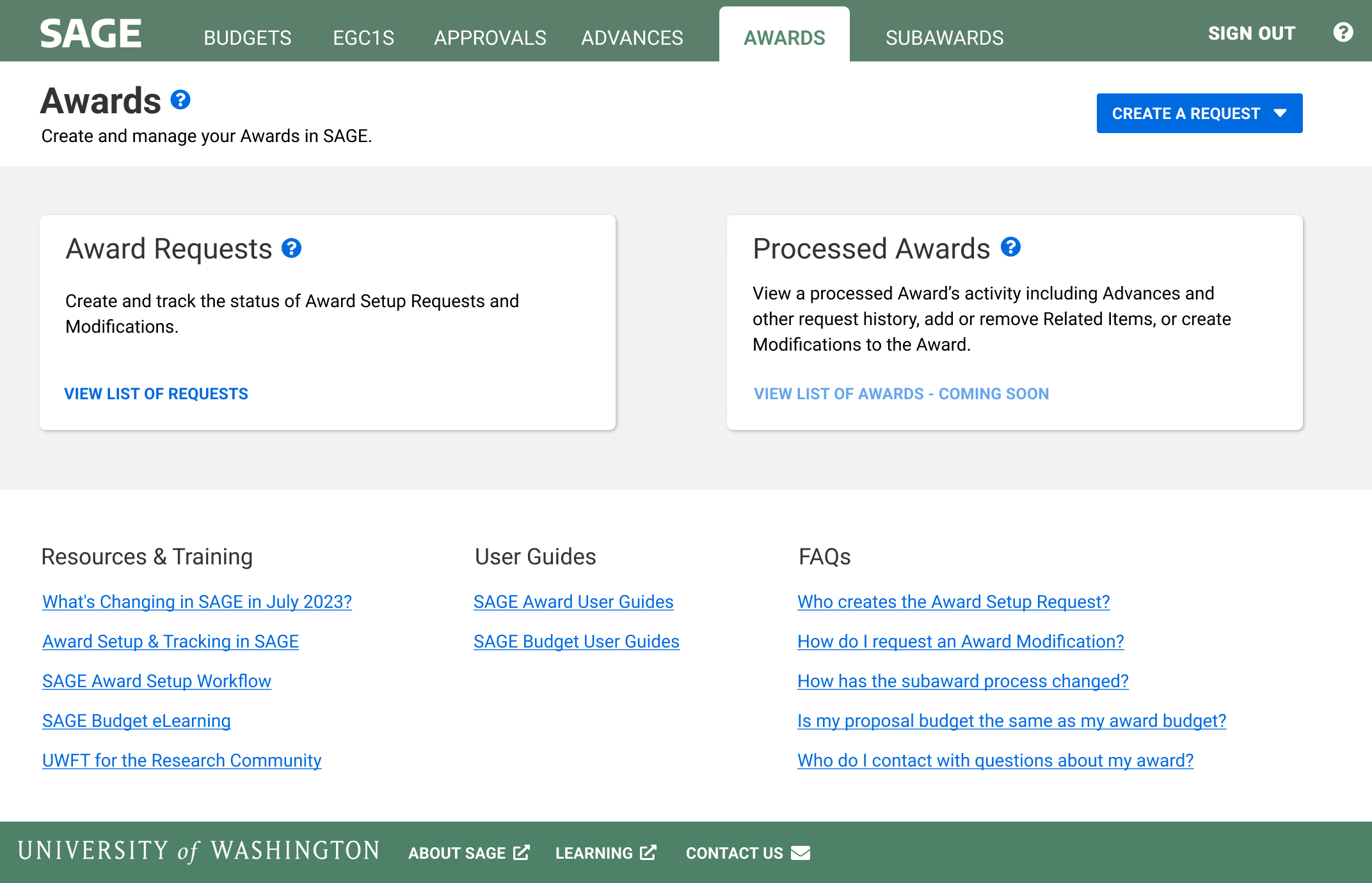This screenshot has width=1372, height=883.
Task: Click Sign Out in the header
Action: tap(1252, 33)
